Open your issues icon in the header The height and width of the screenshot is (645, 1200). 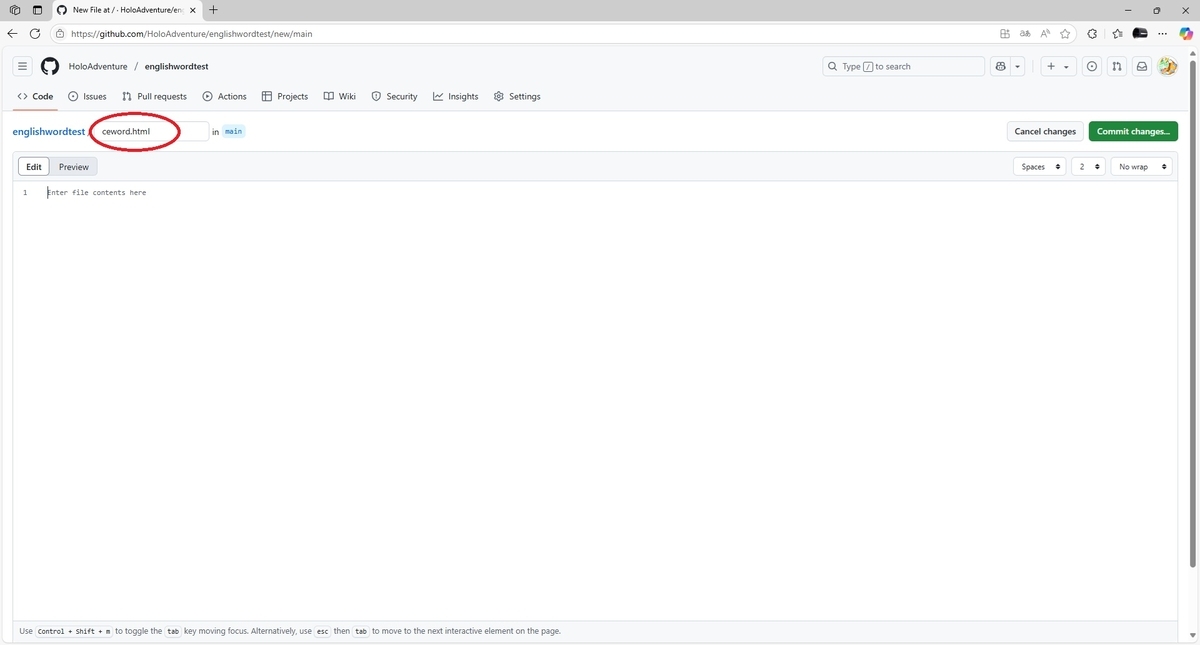1091,66
